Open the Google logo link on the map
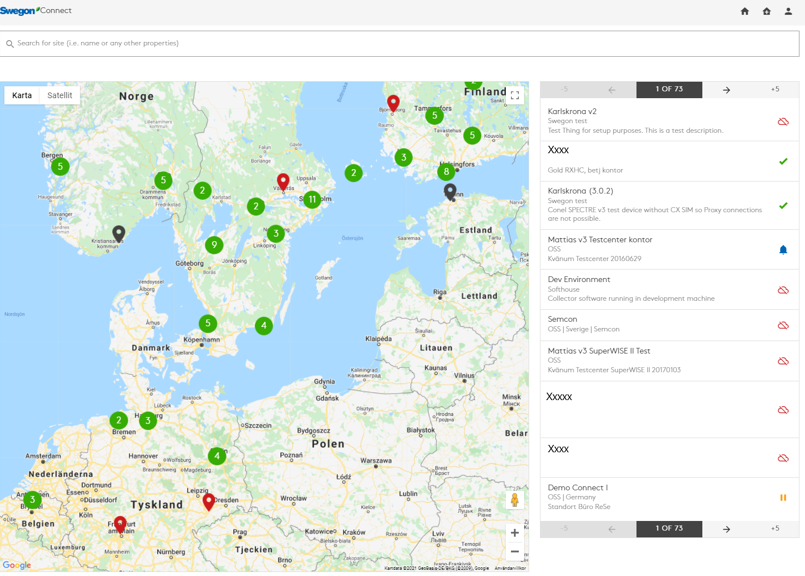The width and height of the screenshot is (805, 576). click(x=17, y=565)
